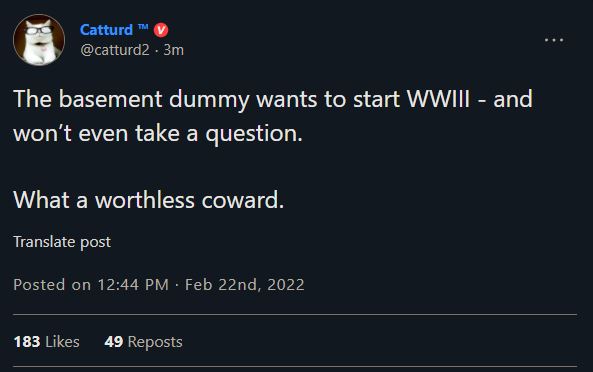This screenshot has width=593, height=372.
Task: Click the trademark symbol after Catturd
Action: click(143, 27)
